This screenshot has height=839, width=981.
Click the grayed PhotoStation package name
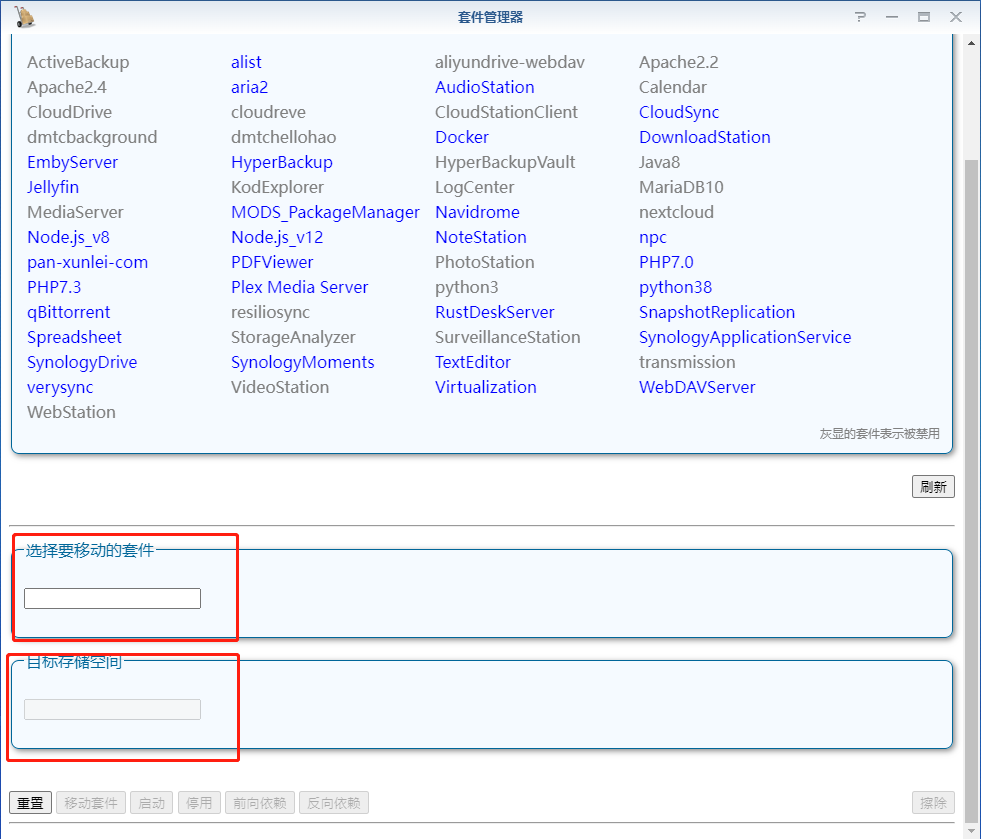tap(484, 262)
